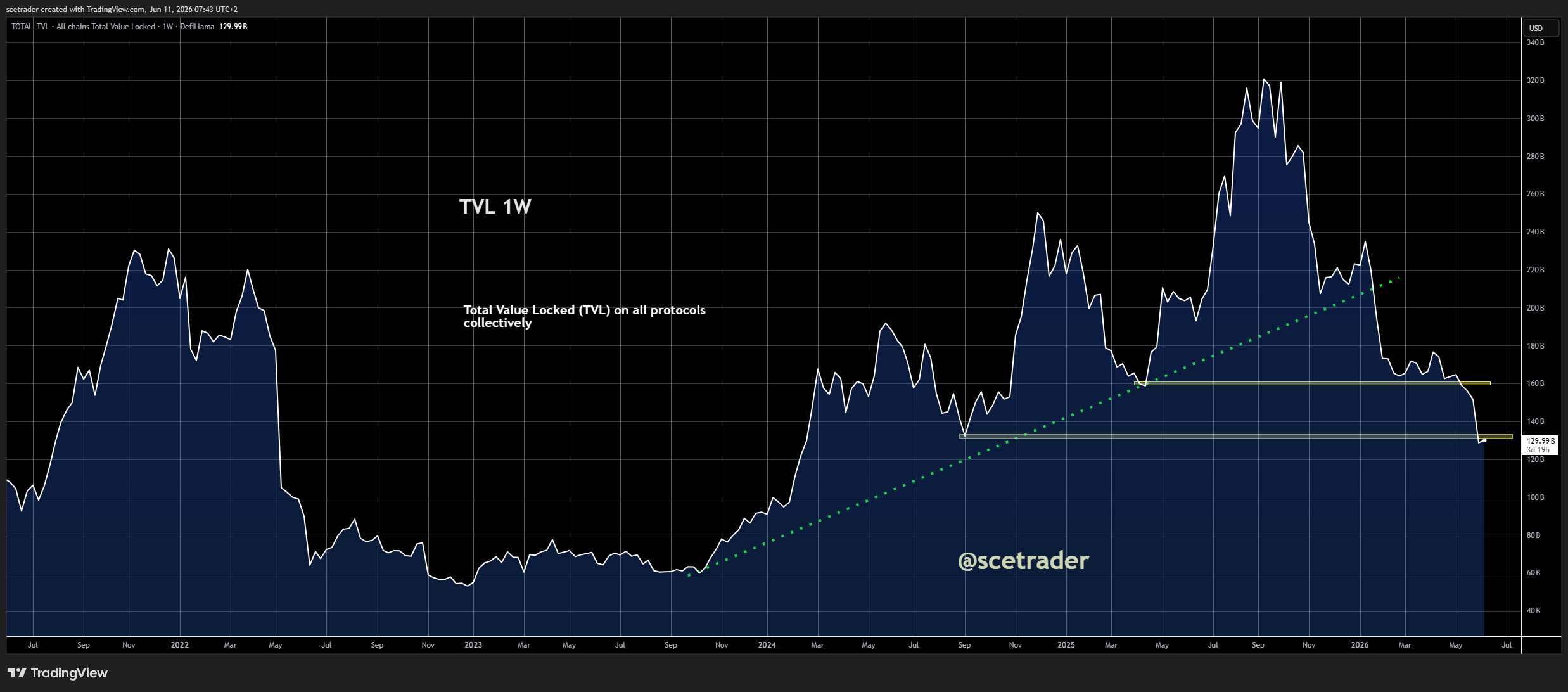
Task: Click the DefiLlama source label in legend
Action: click(x=197, y=27)
